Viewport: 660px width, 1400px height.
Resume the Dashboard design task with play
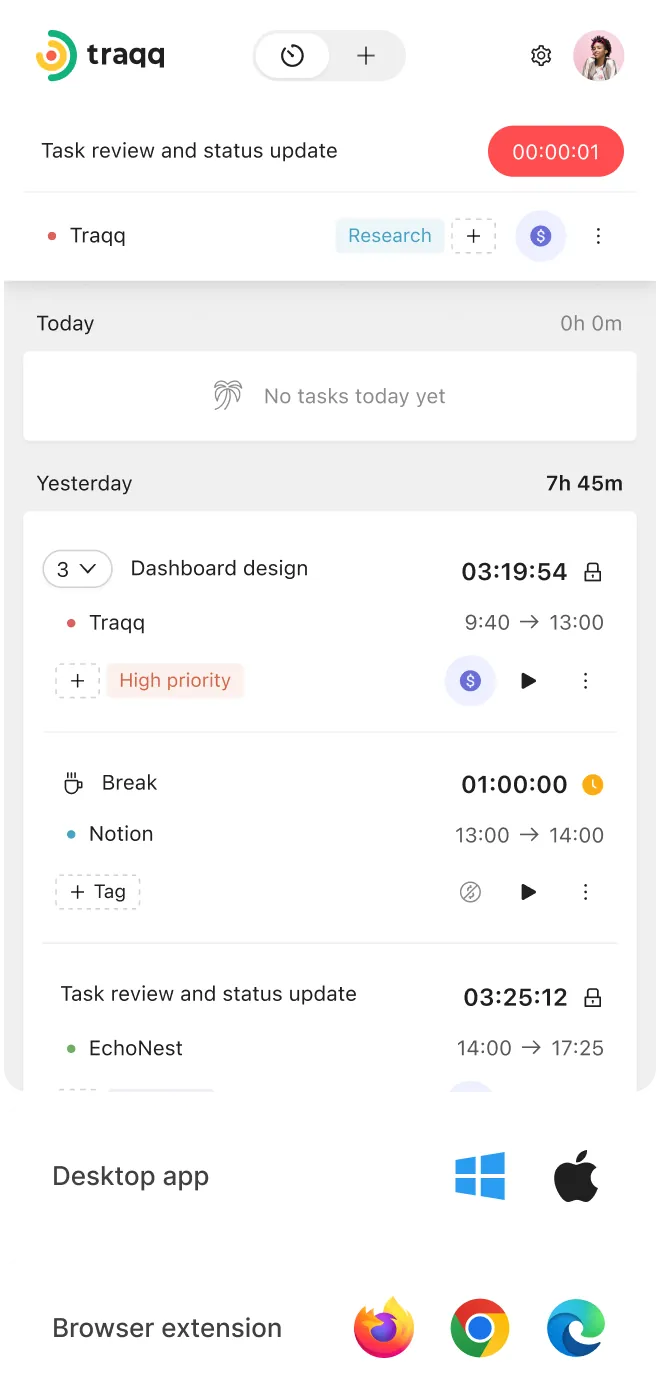click(x=528, y=681)
